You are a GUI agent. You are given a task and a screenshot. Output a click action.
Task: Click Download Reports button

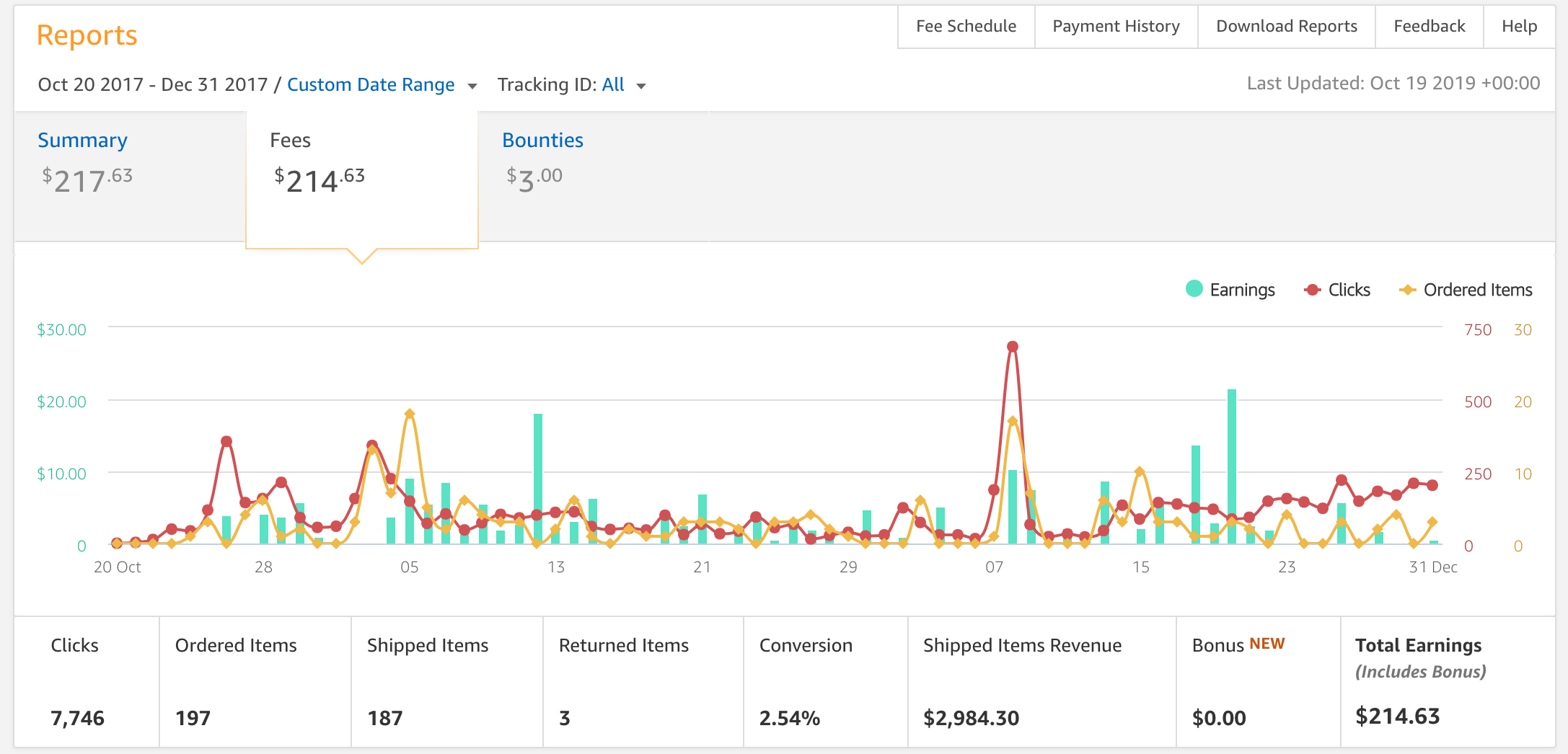pyautogui.click(x=1286, y=27)
